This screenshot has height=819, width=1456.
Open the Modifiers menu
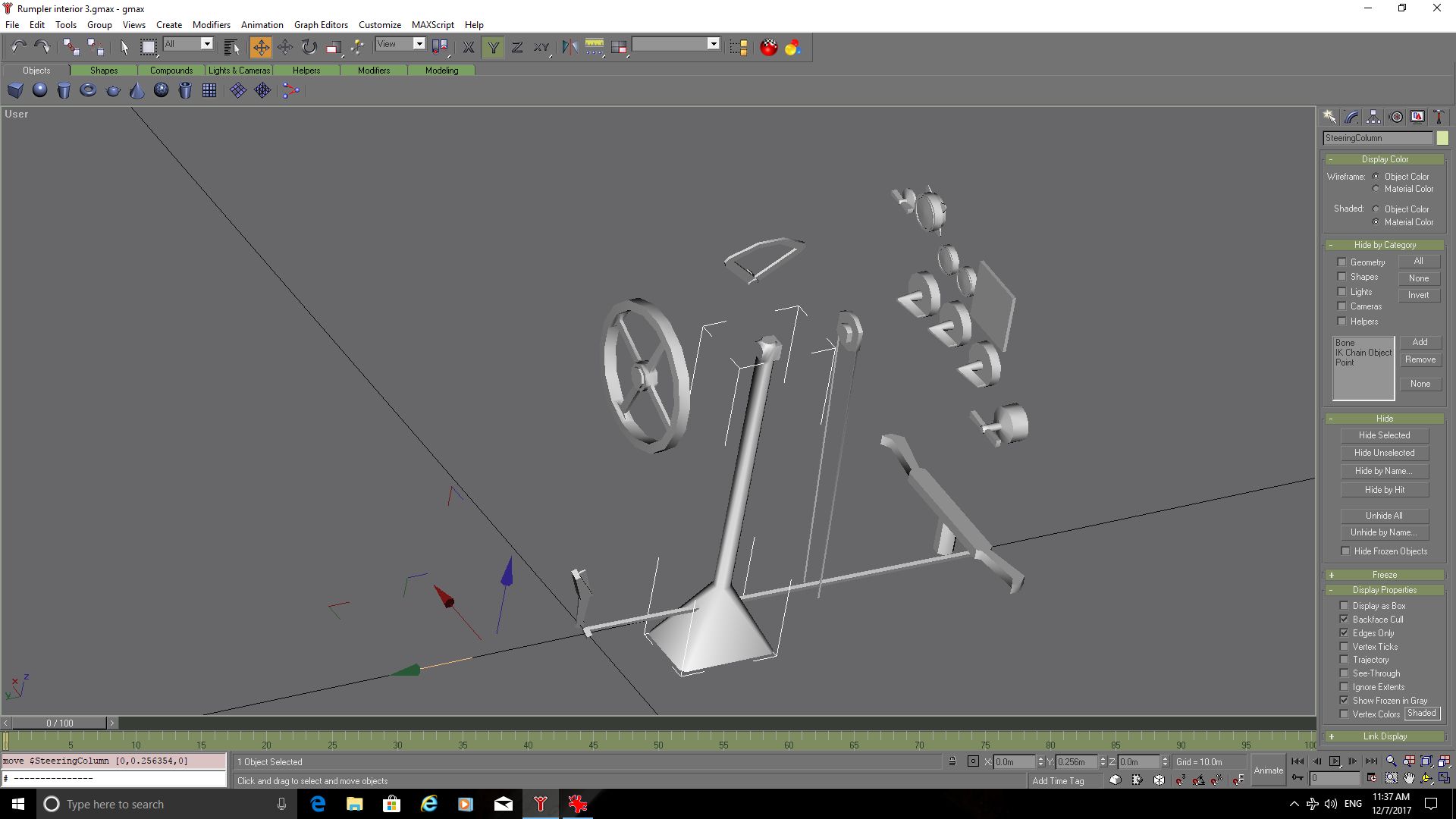211,24
